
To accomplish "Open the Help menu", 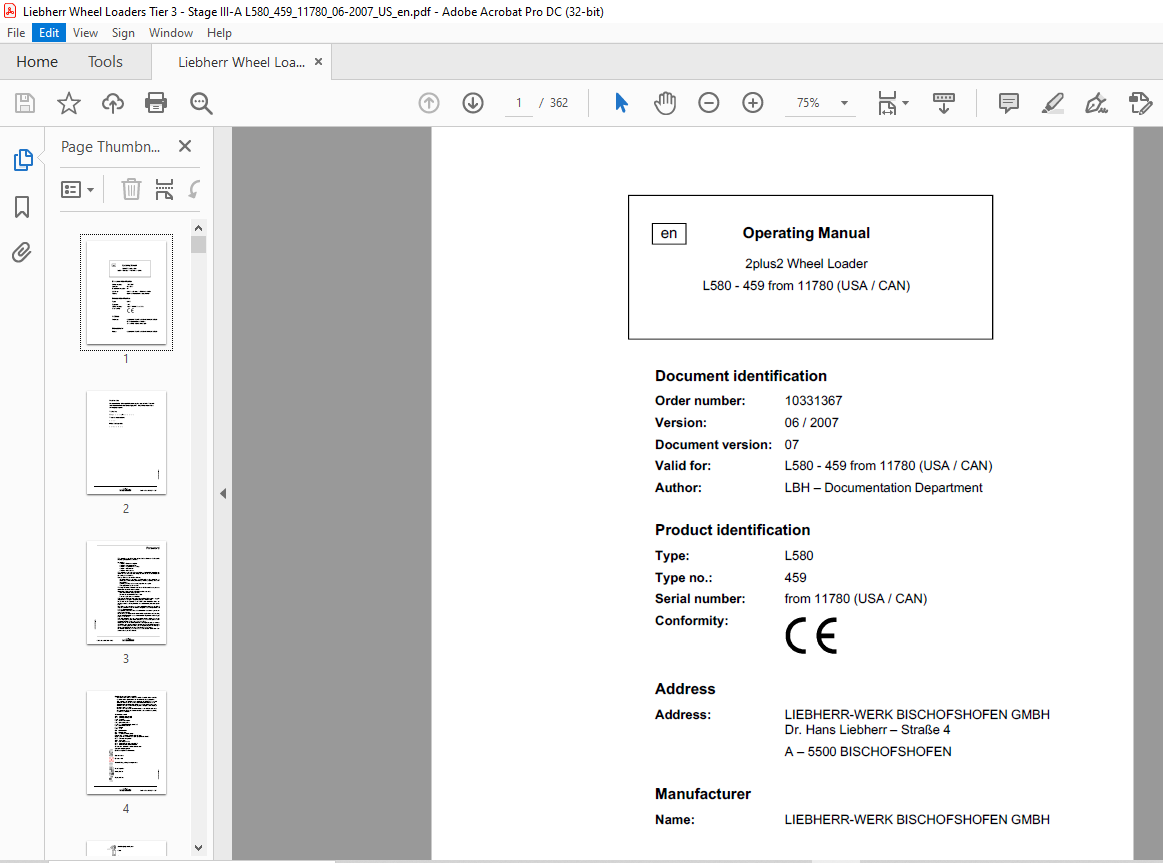I will click(x=219, y=33).
